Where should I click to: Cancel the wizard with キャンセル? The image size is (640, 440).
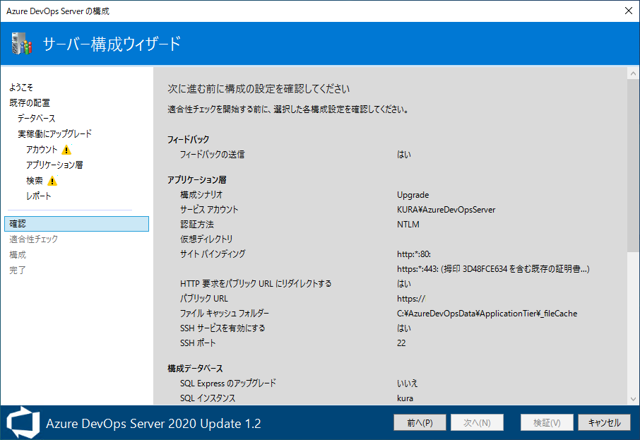(604, 422)
